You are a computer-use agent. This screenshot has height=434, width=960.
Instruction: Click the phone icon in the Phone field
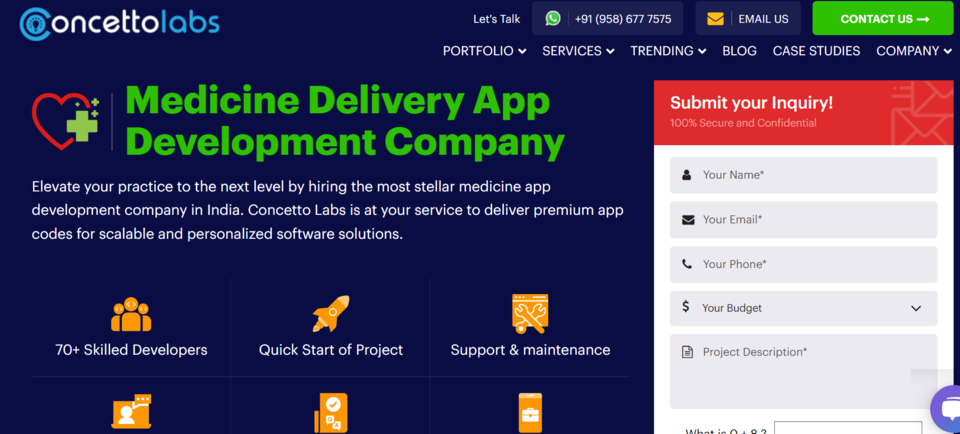(687, 264)
